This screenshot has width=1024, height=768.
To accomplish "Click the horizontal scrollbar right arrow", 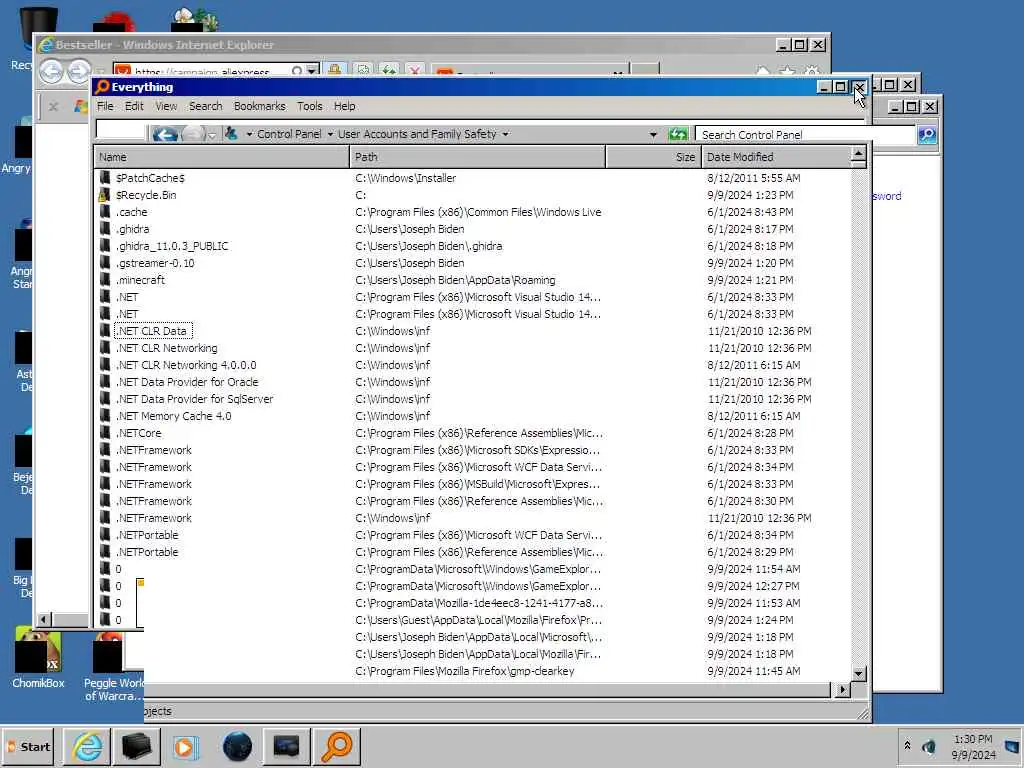I will click(x=842, y=689).
